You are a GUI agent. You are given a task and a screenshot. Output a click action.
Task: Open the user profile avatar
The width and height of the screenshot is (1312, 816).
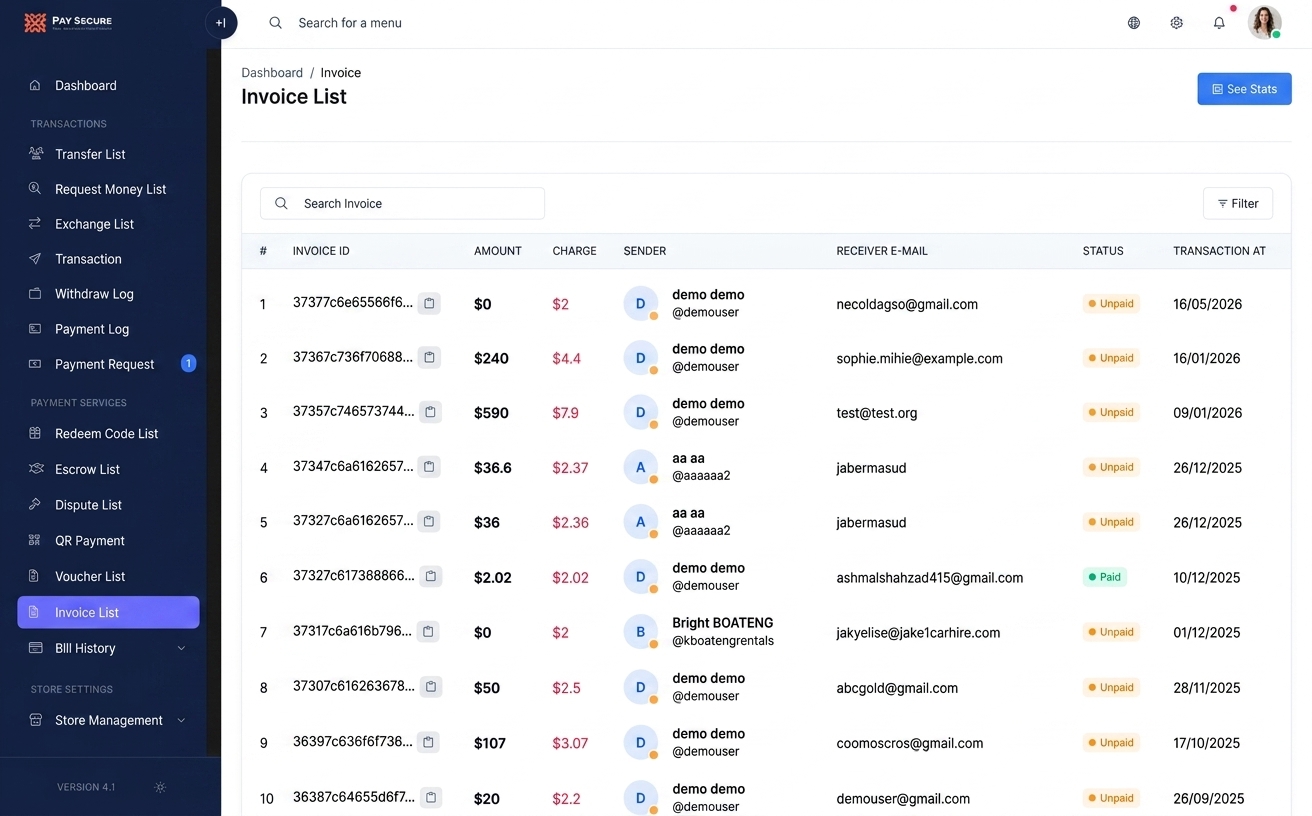[1265, 23]
